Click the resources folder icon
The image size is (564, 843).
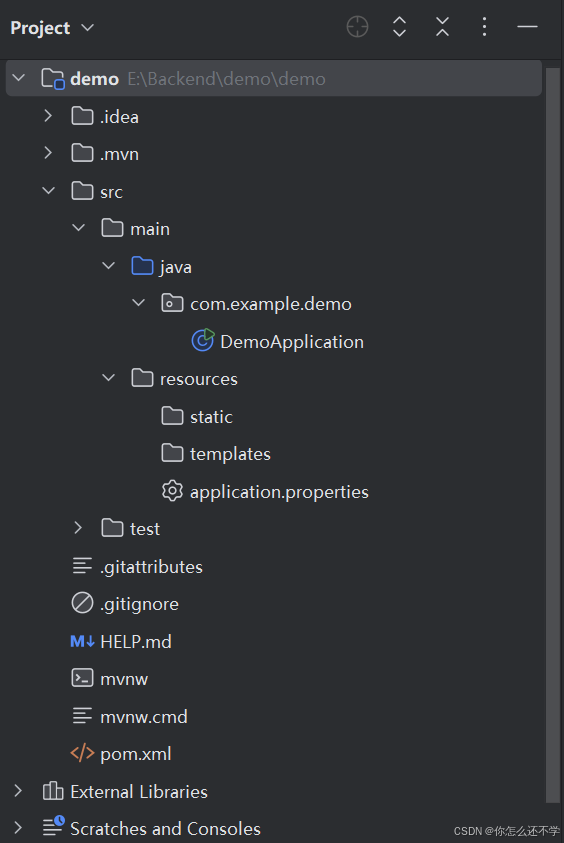pyautogui.click(x=142, y=378)
